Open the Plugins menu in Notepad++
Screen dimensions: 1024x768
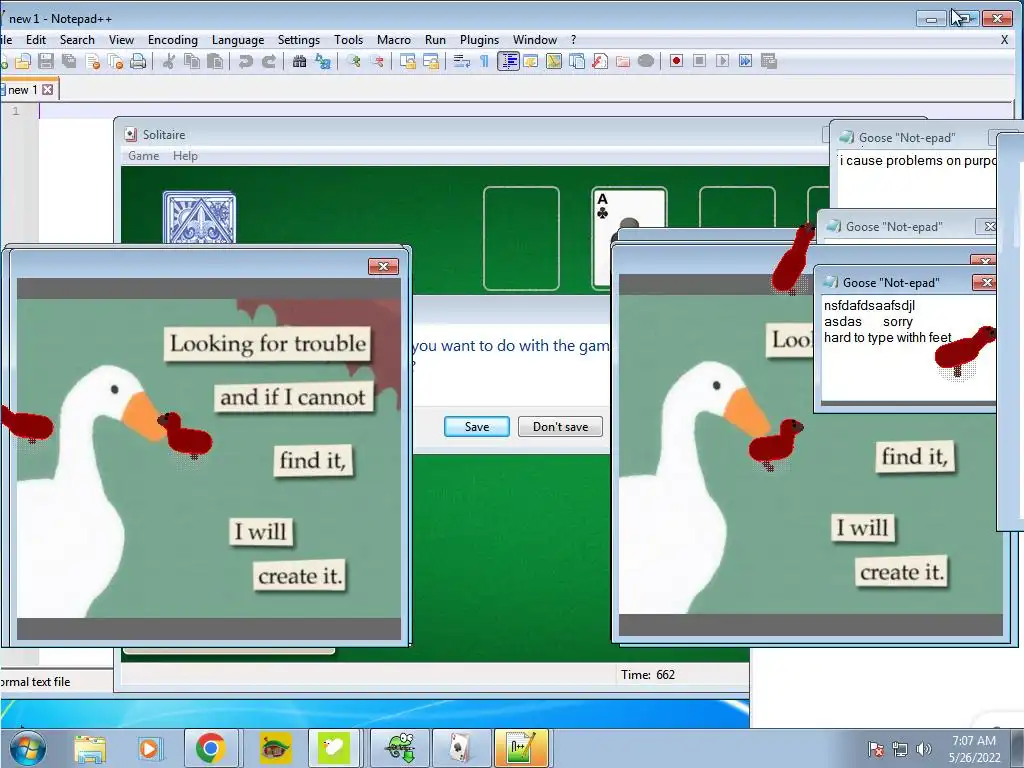tap(479, 40)
